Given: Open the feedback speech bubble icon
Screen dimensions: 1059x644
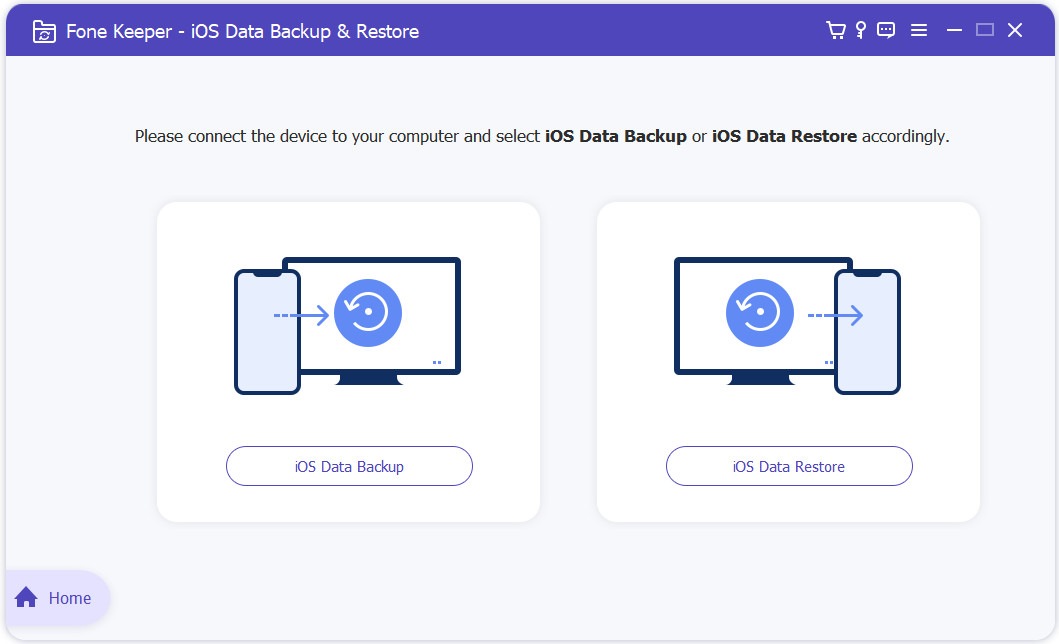Looking at the screenshot, I should (885, 30).
